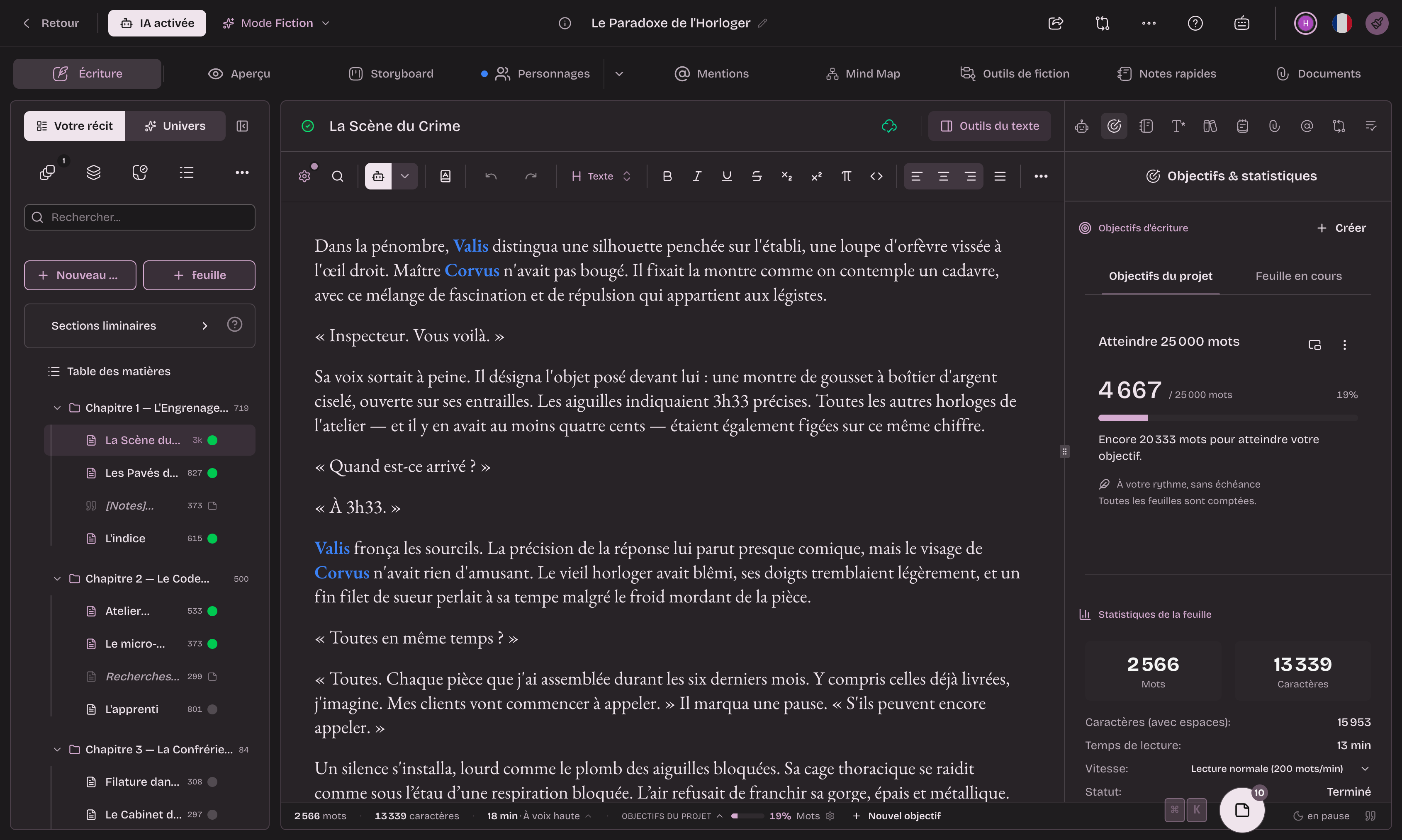
Task: Click the cloud sync icon
Action: (x=889, y=126)
